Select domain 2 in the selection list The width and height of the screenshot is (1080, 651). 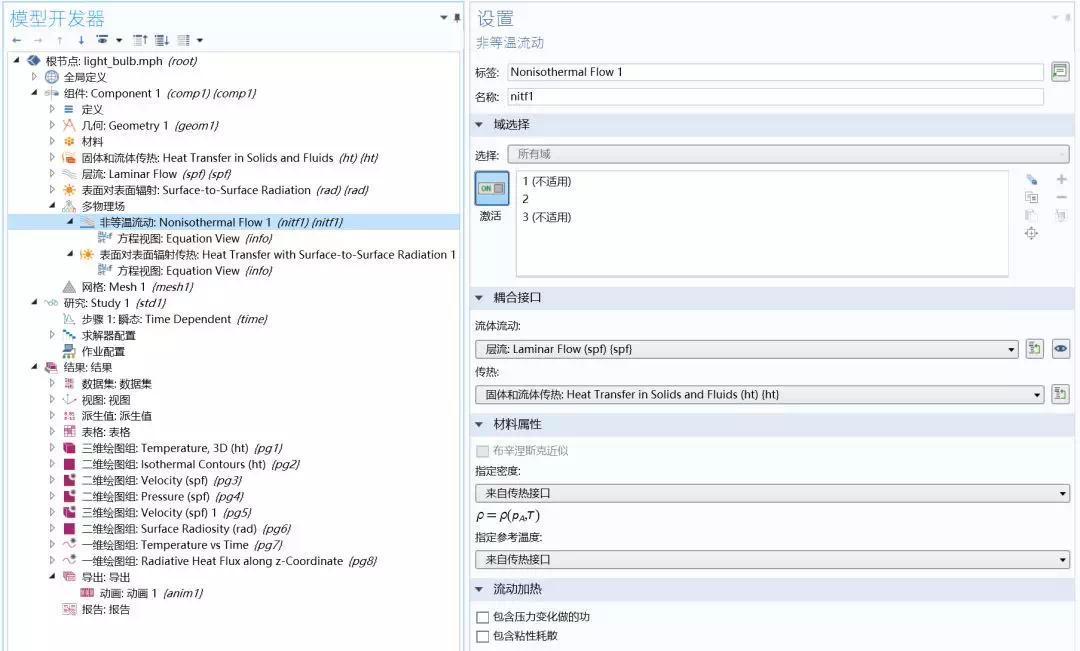[525, 199]
